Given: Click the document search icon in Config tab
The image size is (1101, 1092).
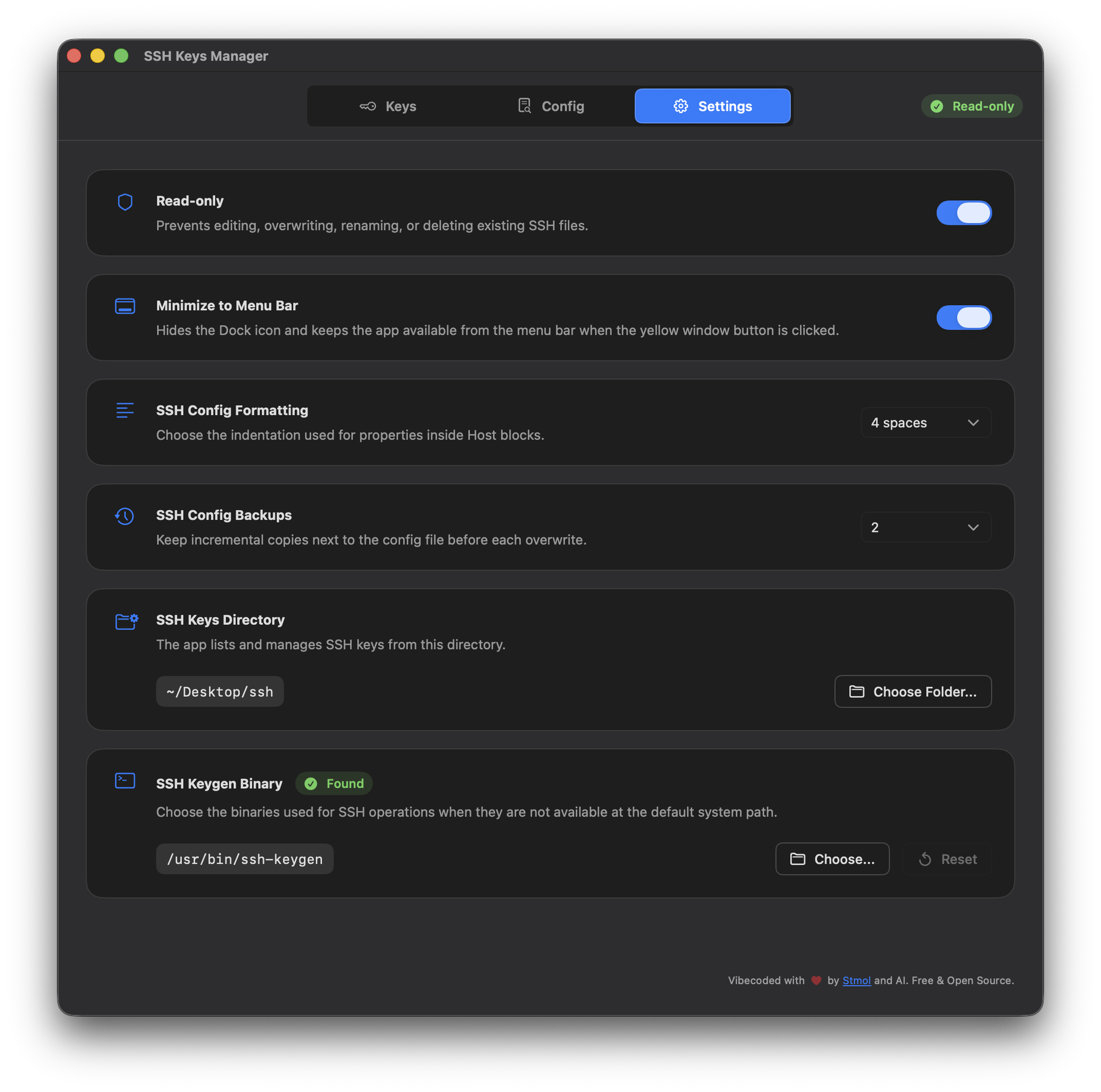Looking at the screenshot, I should (x=525, y=106).
